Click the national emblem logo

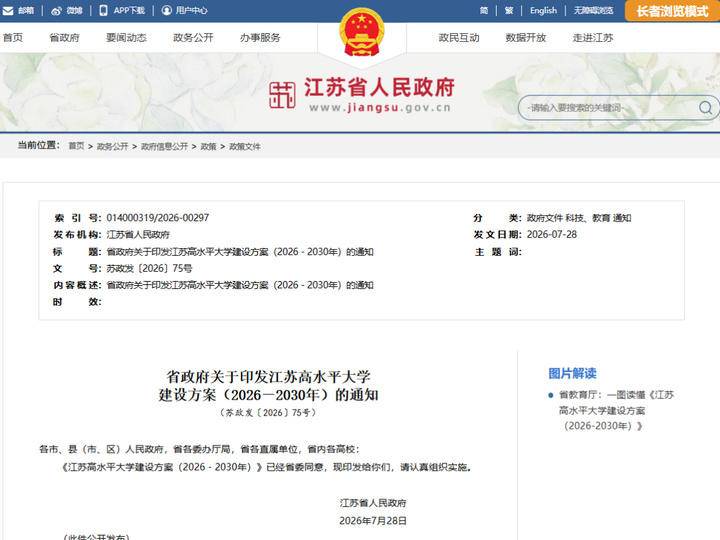pos(361,32)
